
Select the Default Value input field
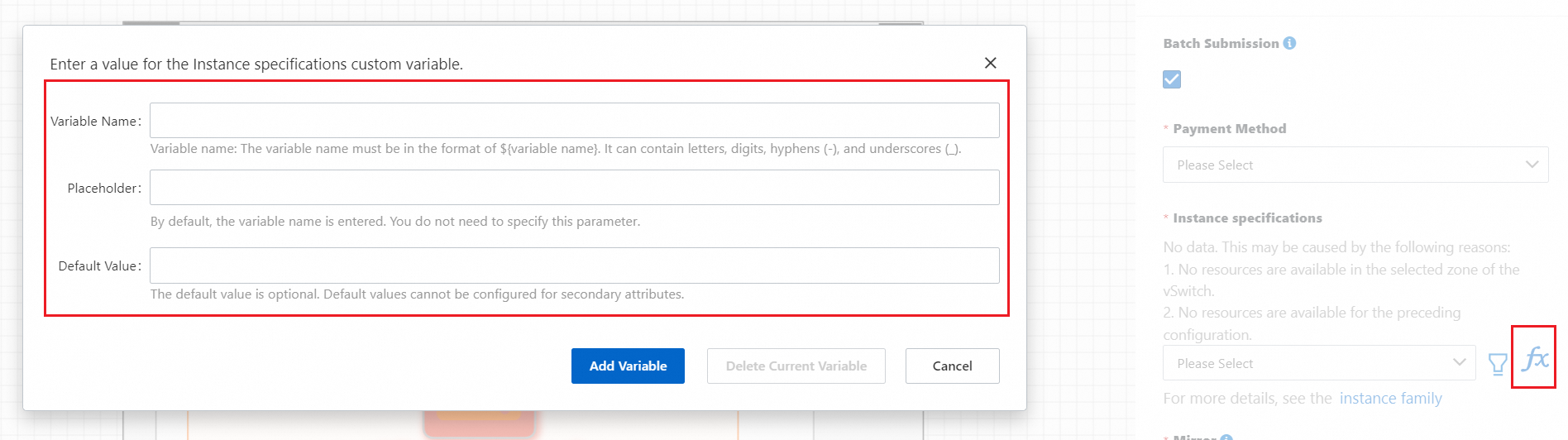coord(574,265)
